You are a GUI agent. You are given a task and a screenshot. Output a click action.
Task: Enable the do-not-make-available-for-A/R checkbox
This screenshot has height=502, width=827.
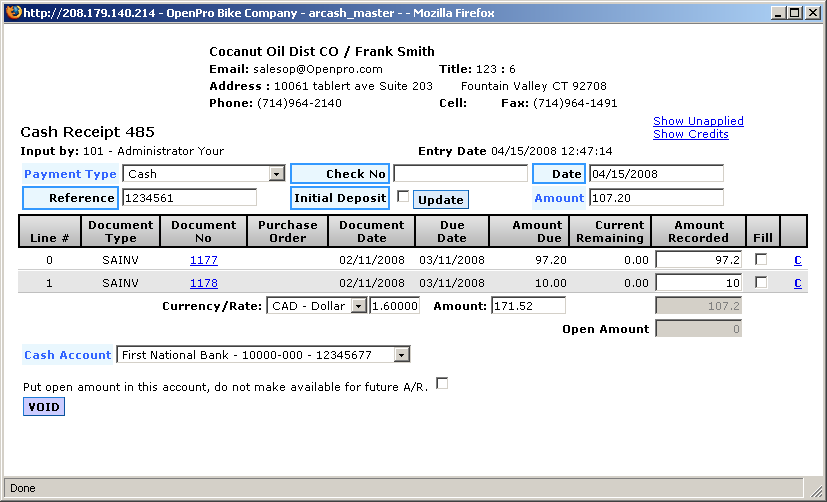[442, 383]
